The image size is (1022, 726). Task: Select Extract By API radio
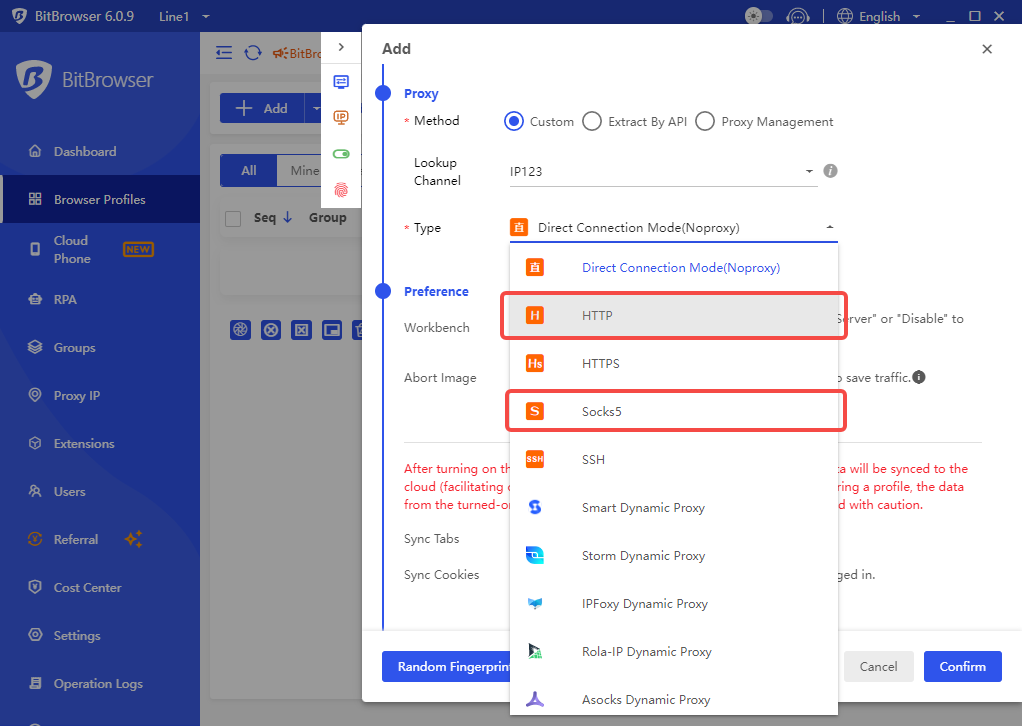coord(592,121)
